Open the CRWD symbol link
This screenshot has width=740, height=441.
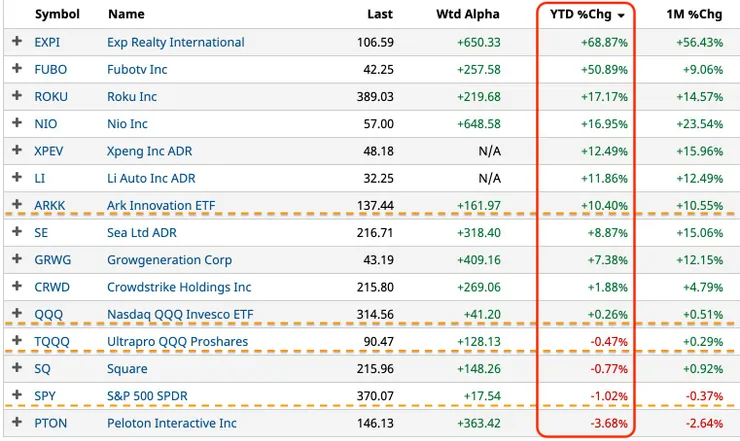point(51,287)
